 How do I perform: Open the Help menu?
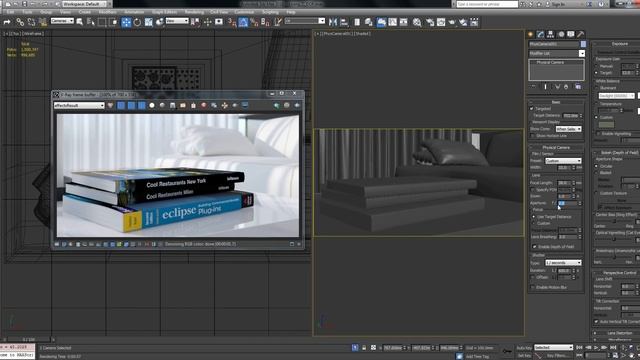tap(291, 12)
